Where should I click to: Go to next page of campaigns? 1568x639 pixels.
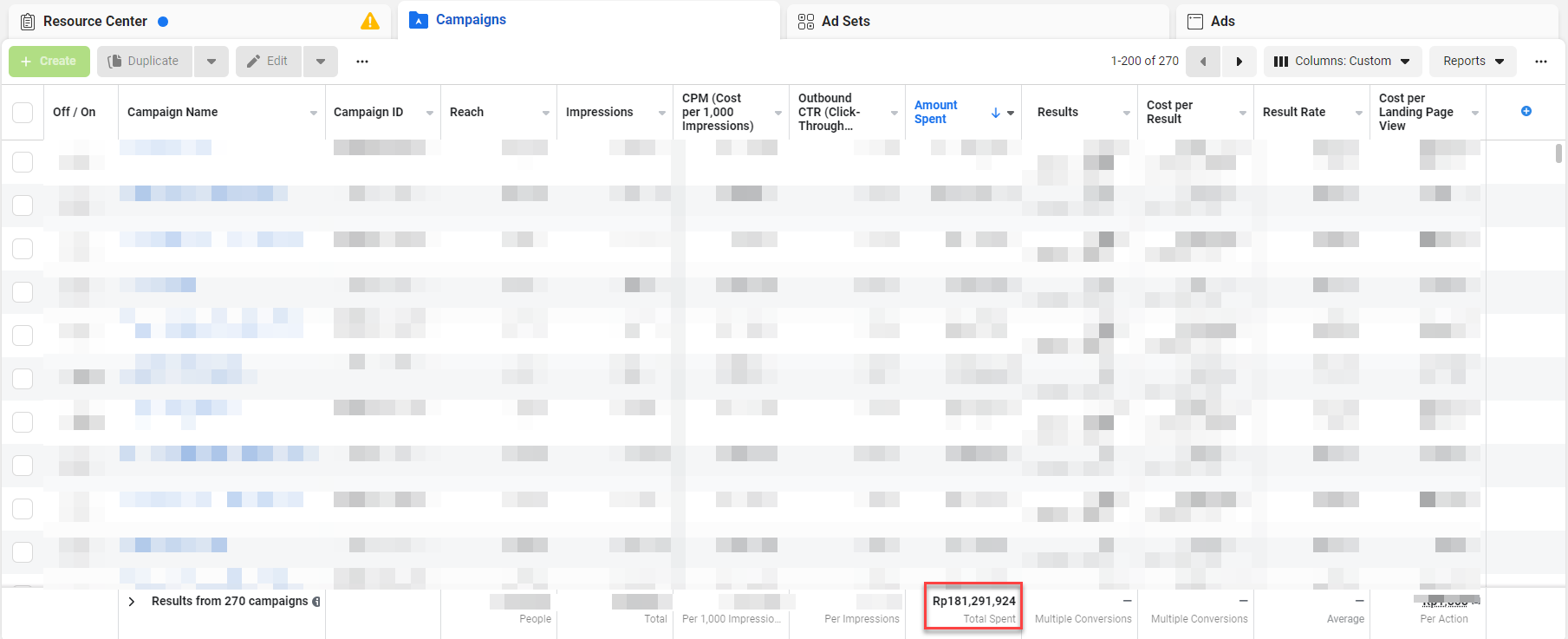click(1239, 62)
